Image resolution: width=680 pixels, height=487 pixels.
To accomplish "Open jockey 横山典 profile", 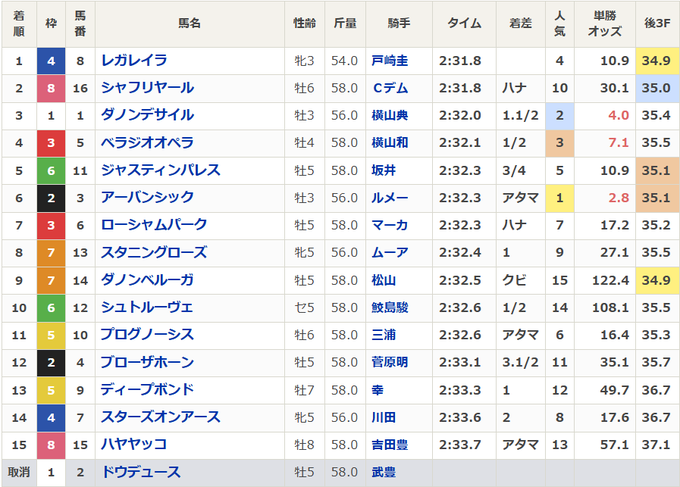I will (389, 115).
